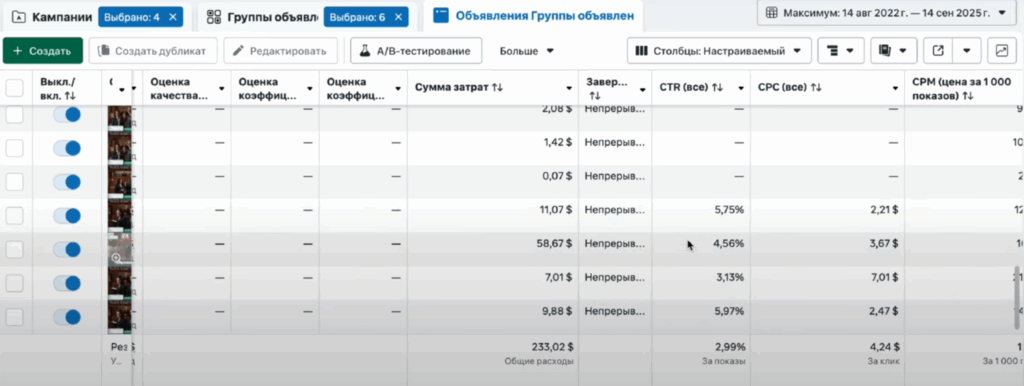Screen dimensions: 1024x386
Task: Expand the export options arrow
Action: pyautogui.click(x=967, y=51)
